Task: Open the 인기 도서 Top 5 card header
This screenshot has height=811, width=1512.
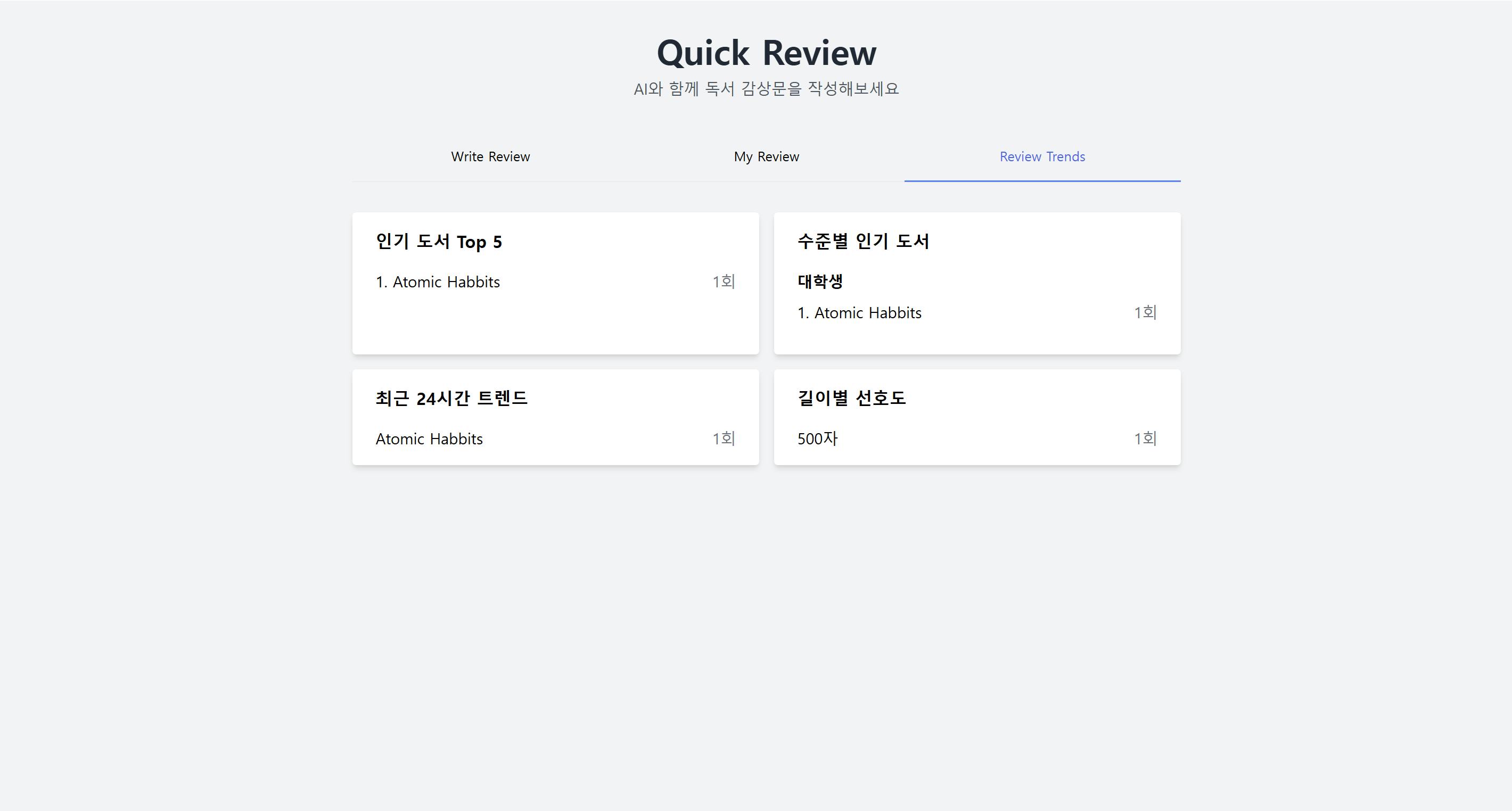Action: pos(439,241)
